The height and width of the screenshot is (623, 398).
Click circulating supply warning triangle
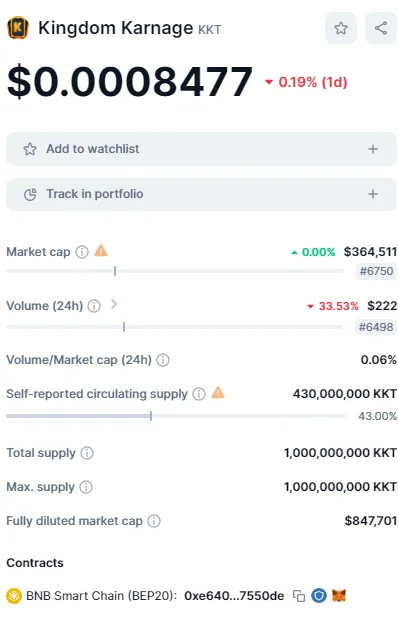(x=218, y=393)
